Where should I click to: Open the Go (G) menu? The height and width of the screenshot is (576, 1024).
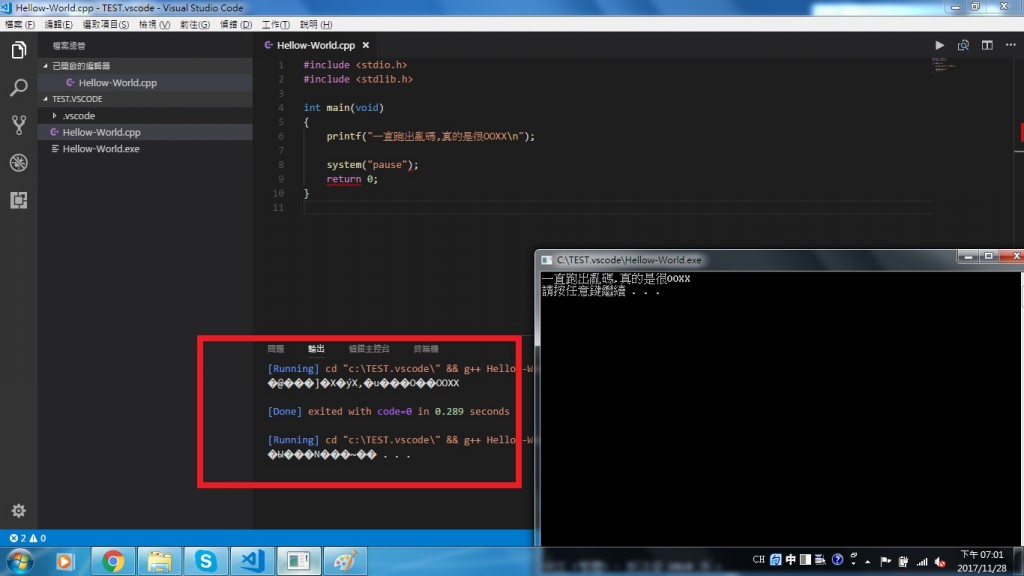point(195,24)
